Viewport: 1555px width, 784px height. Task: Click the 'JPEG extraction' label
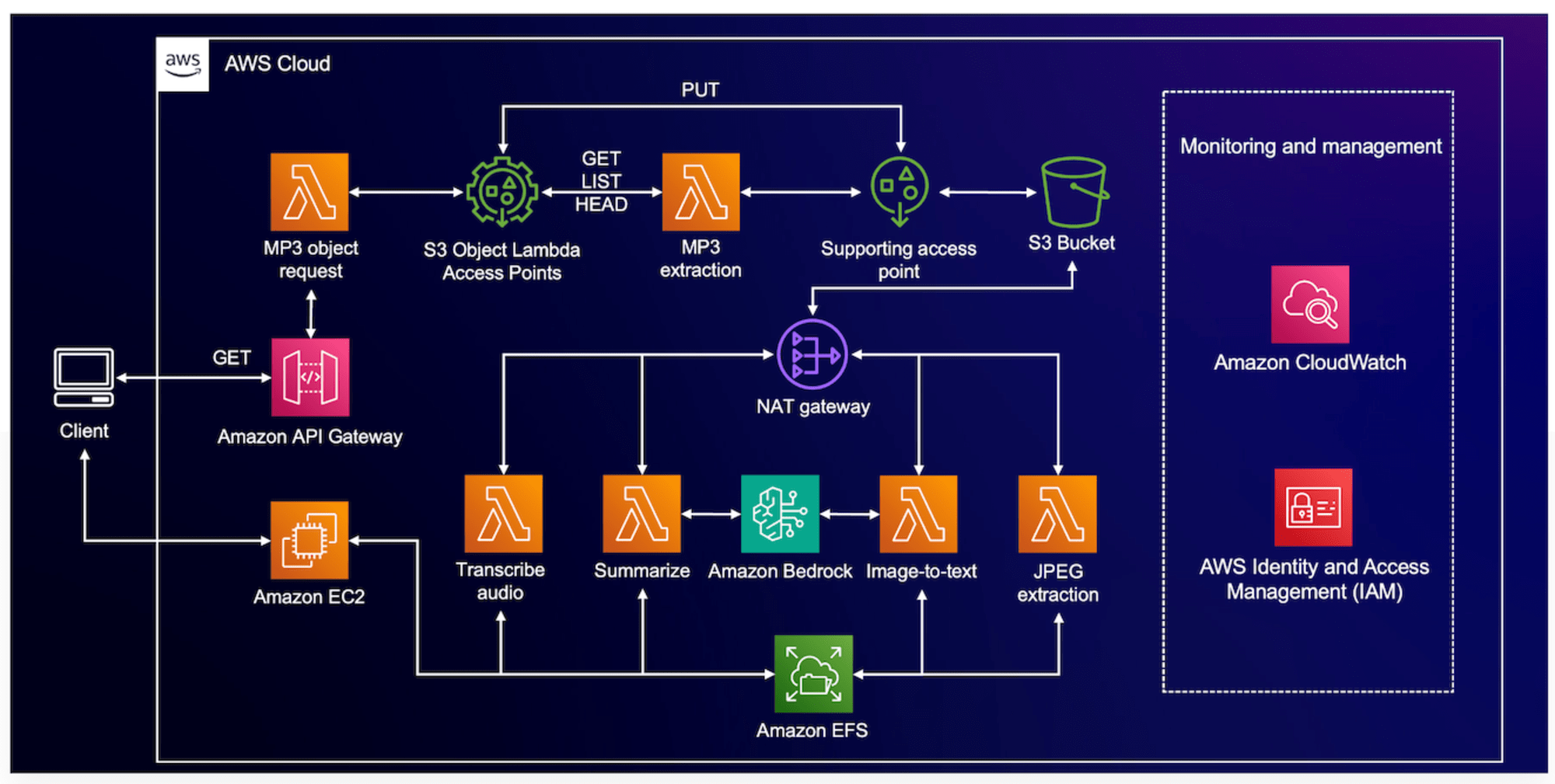point(1058,583)
